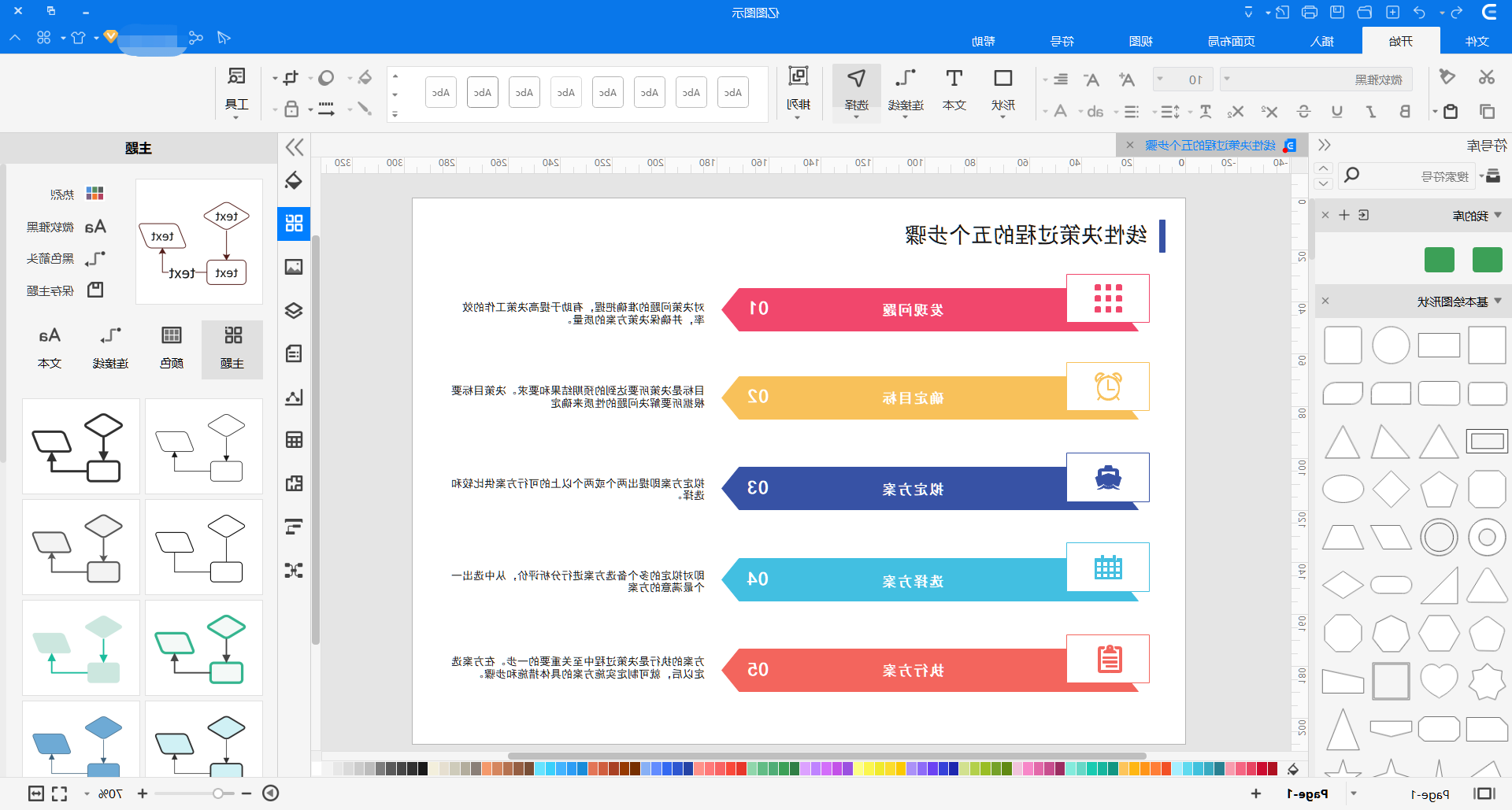1512x810 pixels.
Task: Click the Paste clipboard icon
Action: [1451, 111]
